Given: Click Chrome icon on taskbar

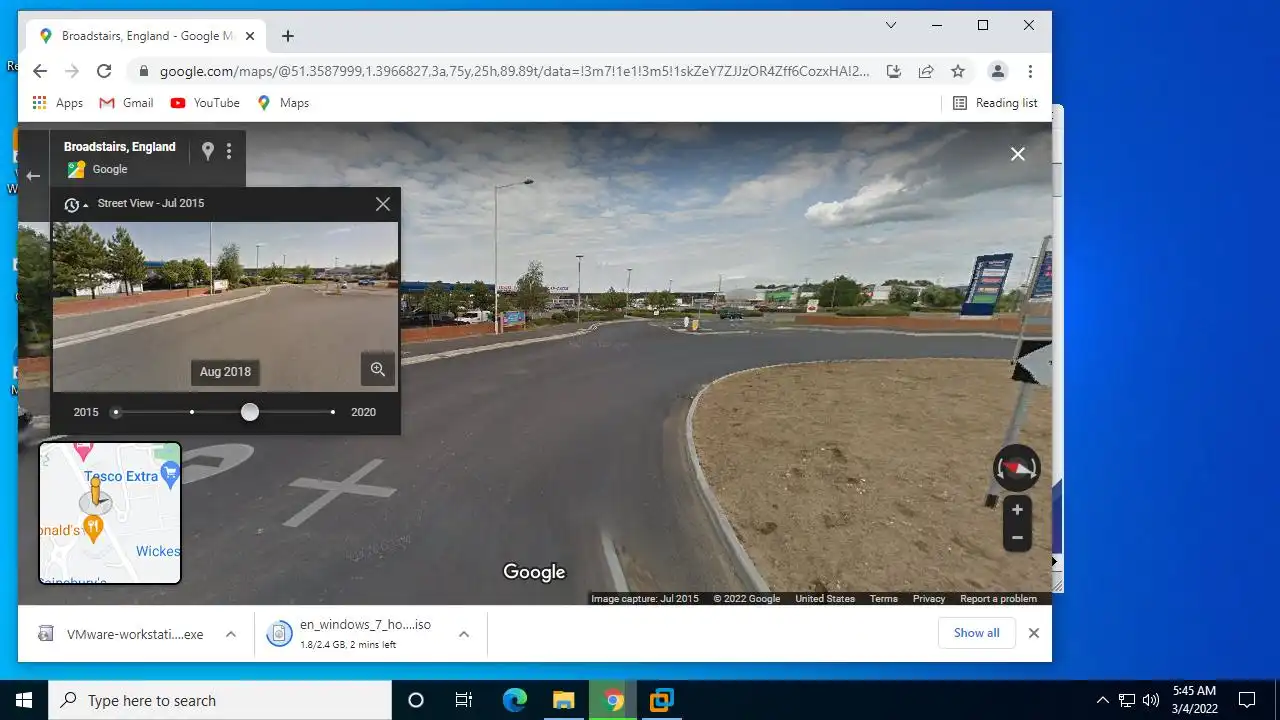Looking at the screenshot, I should tap(614, 700).
